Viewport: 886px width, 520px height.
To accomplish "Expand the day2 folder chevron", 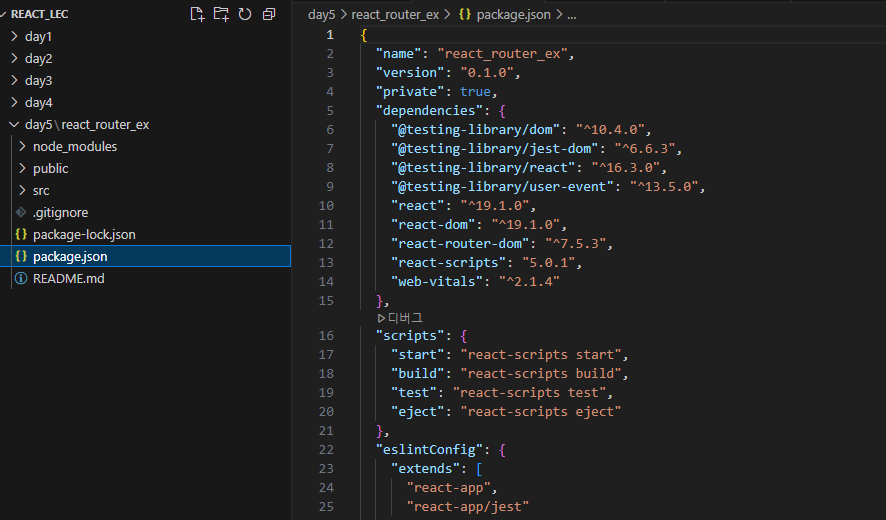I will coord(15,58).
